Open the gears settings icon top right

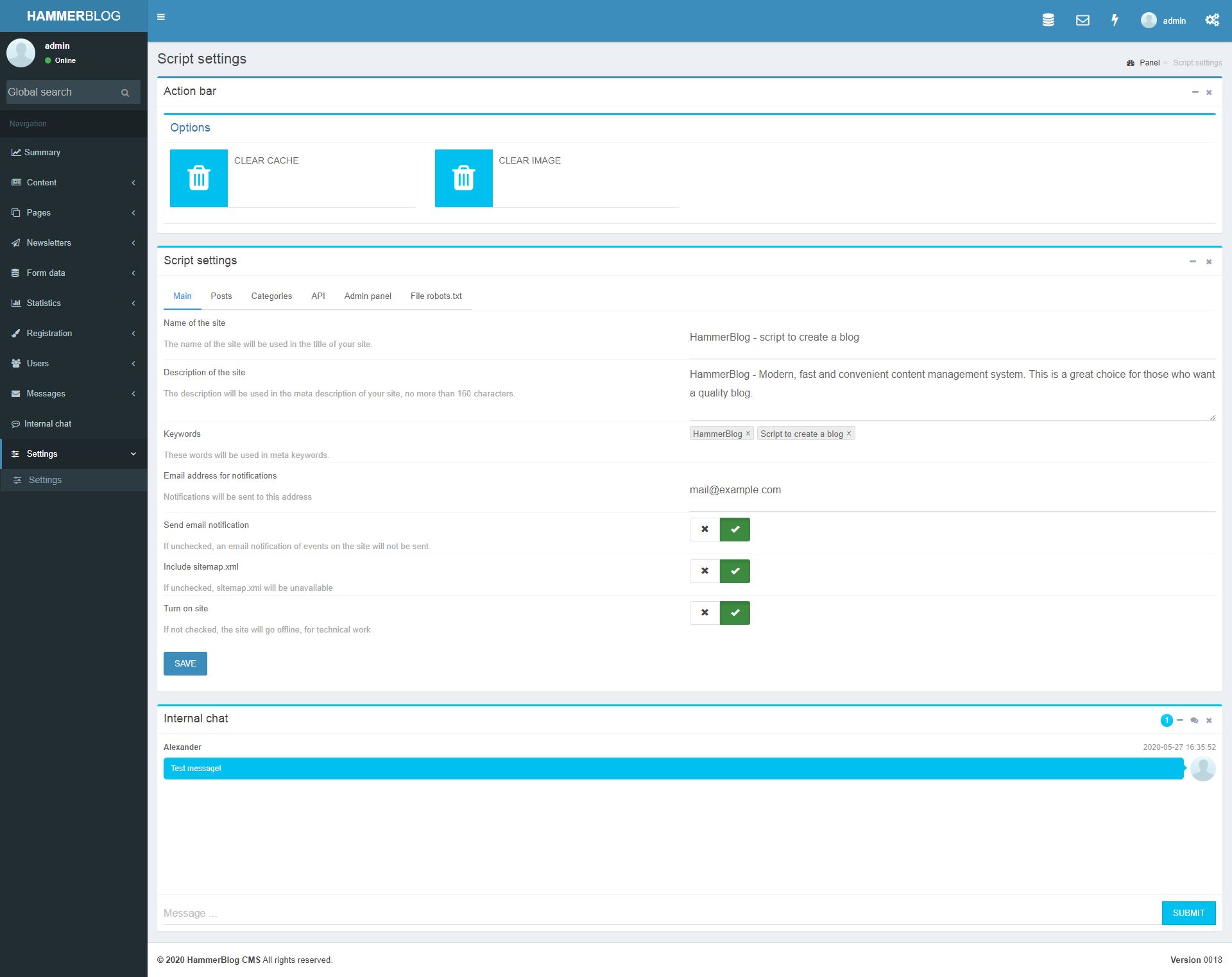[1211, 20]
